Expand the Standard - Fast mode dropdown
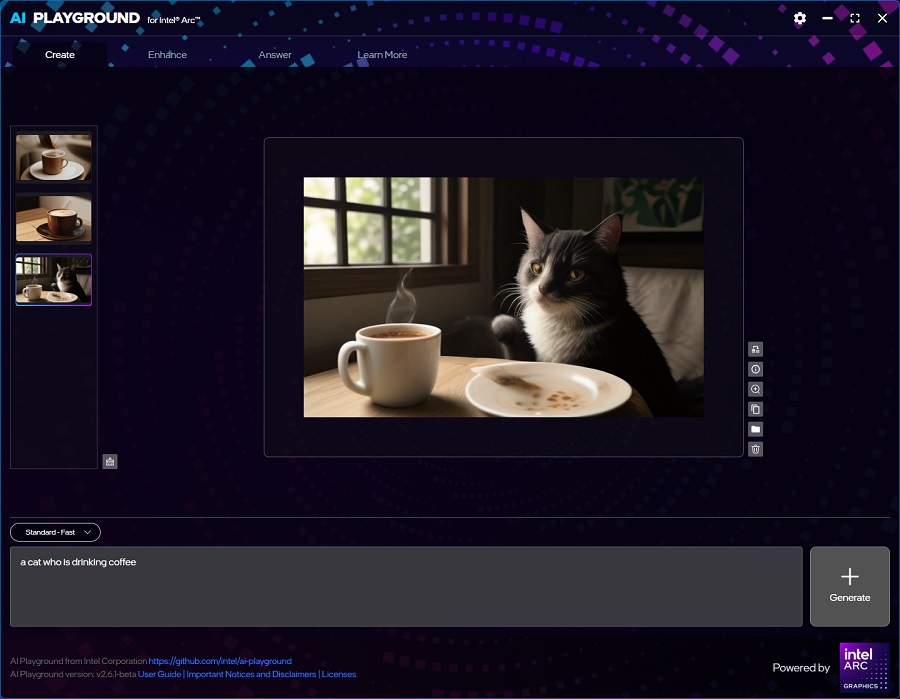Image resolution: width=900 pixels, height=699 pixels. [x=55, y=532]
